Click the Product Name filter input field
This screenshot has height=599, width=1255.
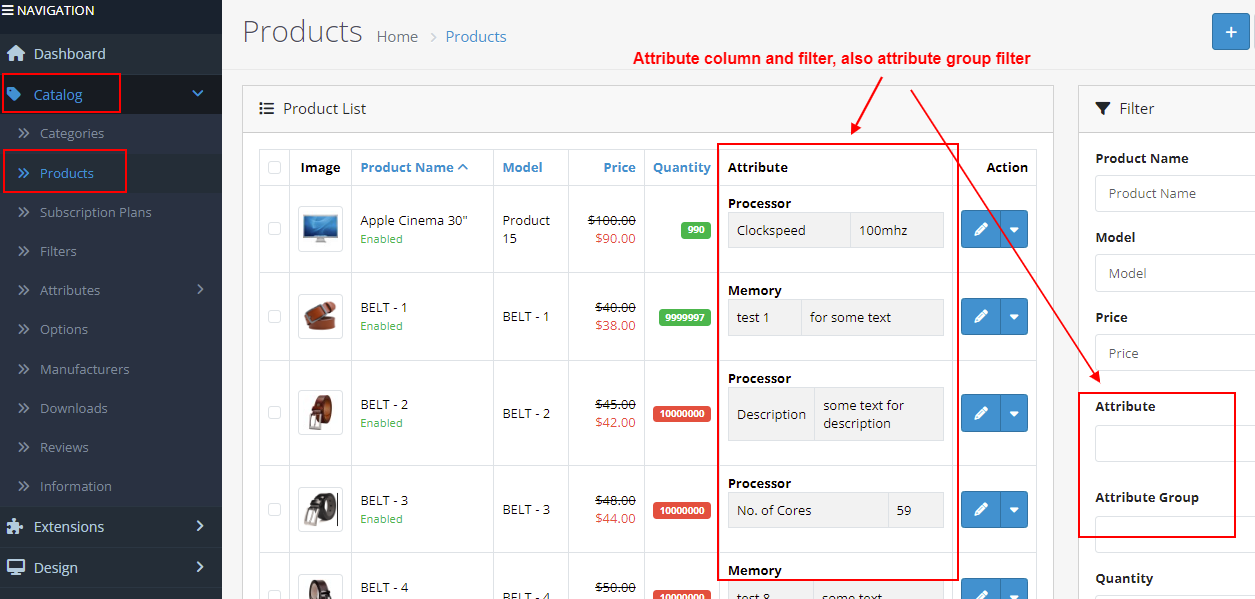pyautogui.click(x=1175, y=194)
